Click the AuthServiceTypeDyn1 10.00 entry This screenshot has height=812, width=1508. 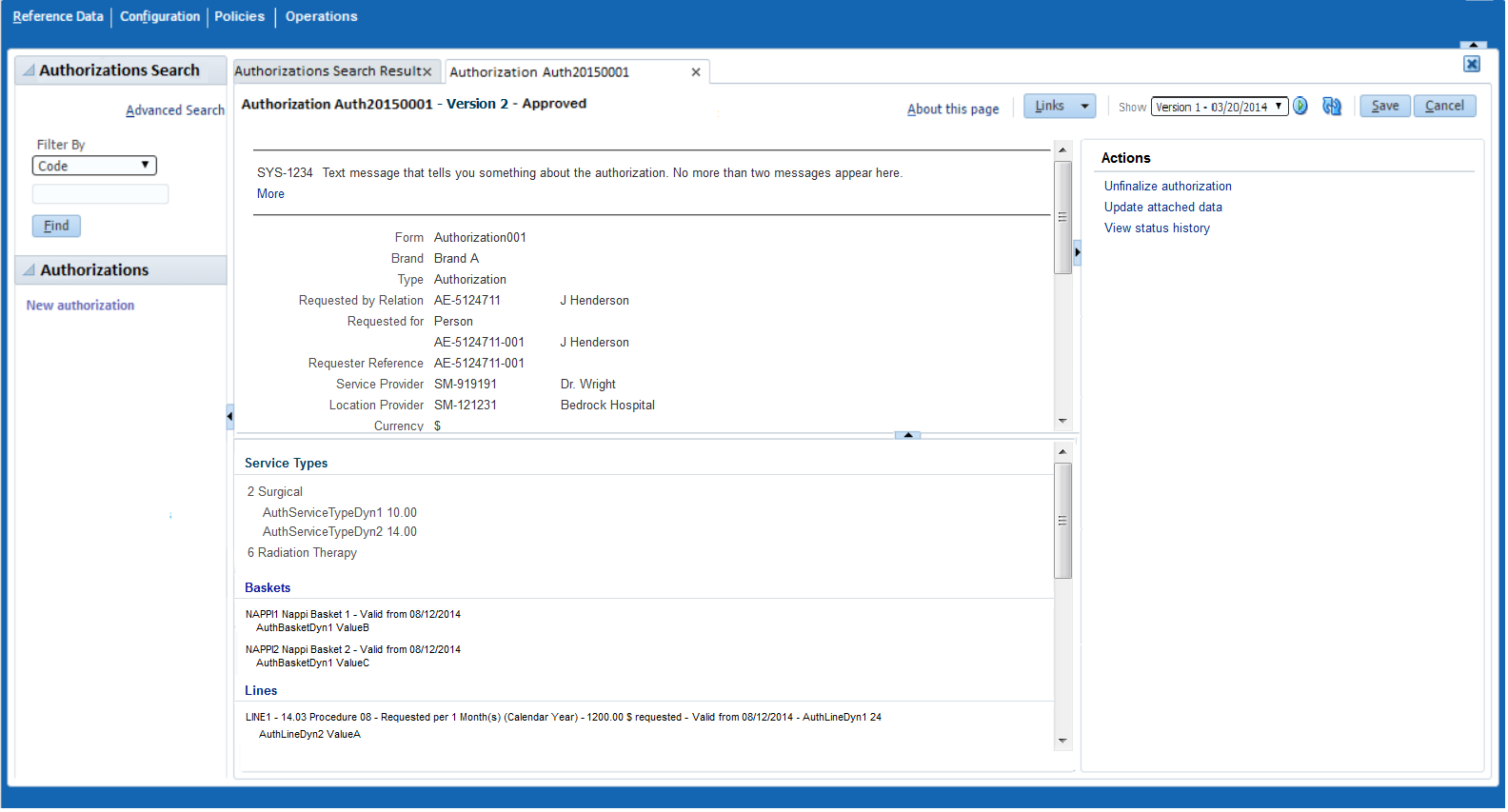tap(340, 513)
